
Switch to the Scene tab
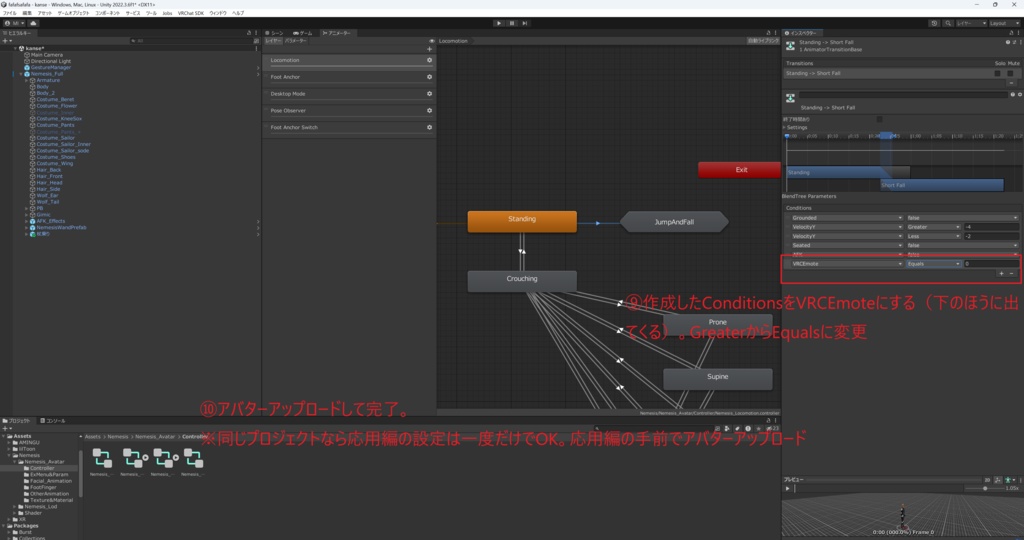[x=274, y=33]
